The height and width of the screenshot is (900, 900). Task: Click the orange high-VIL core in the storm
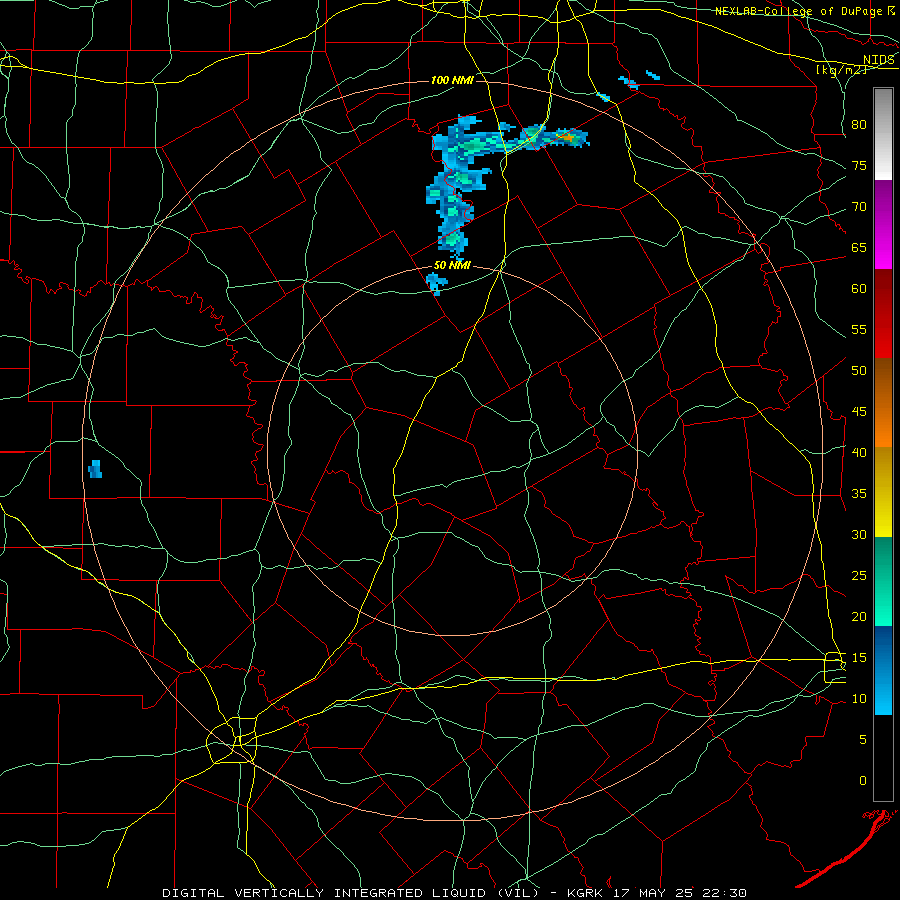[567, 137]
